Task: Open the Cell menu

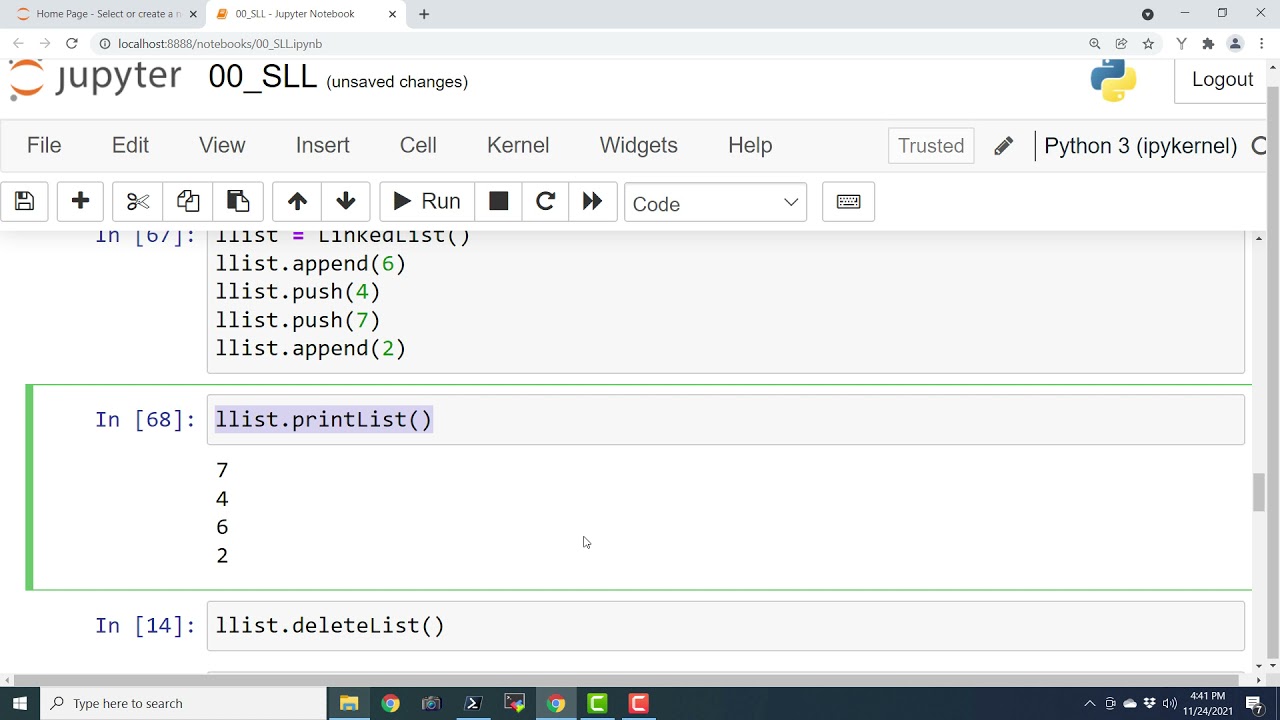Action: click(418, 145)
